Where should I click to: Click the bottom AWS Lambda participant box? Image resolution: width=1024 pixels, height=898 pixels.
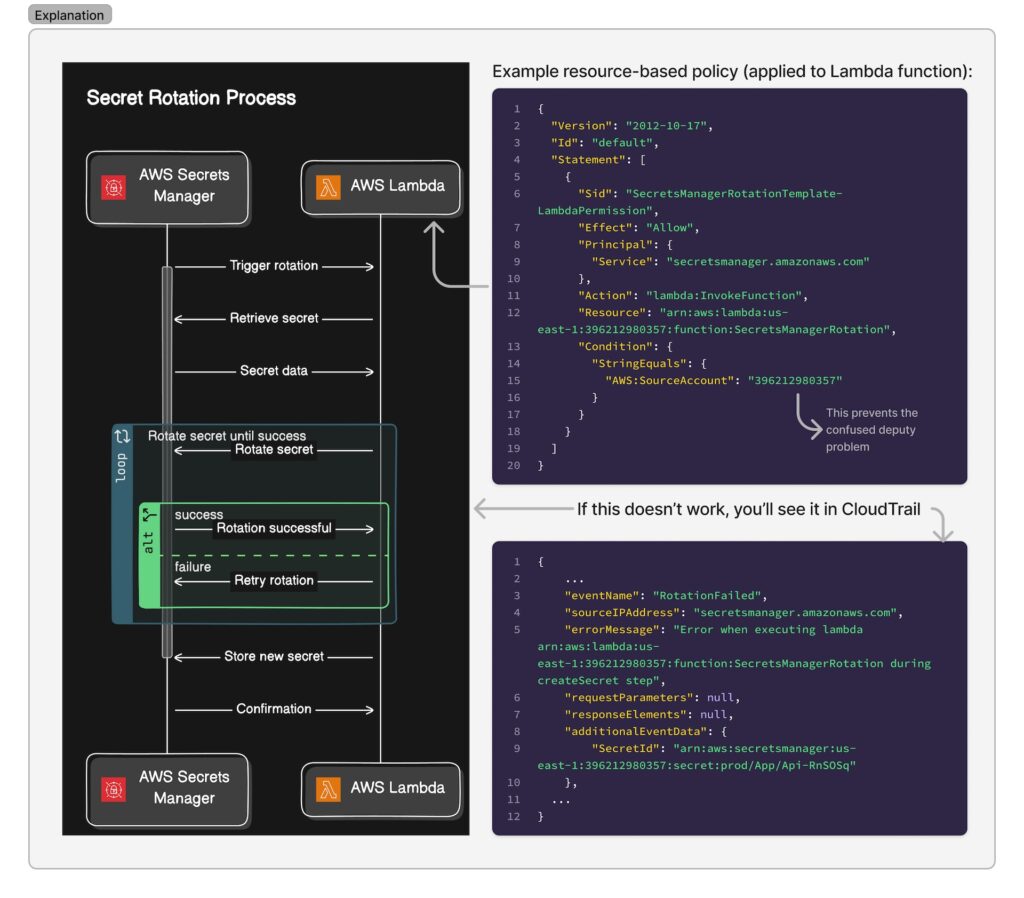[x=381, y=789]
